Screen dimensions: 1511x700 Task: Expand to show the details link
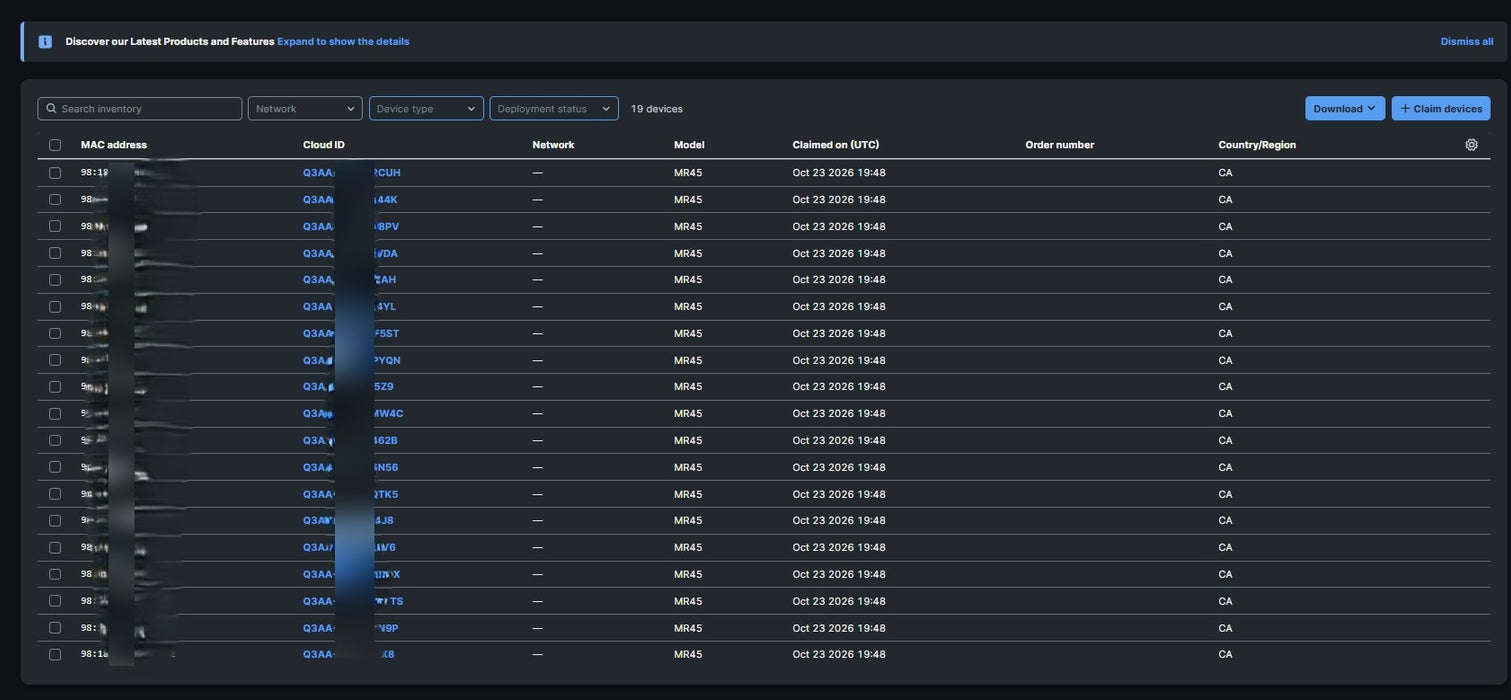343,42
